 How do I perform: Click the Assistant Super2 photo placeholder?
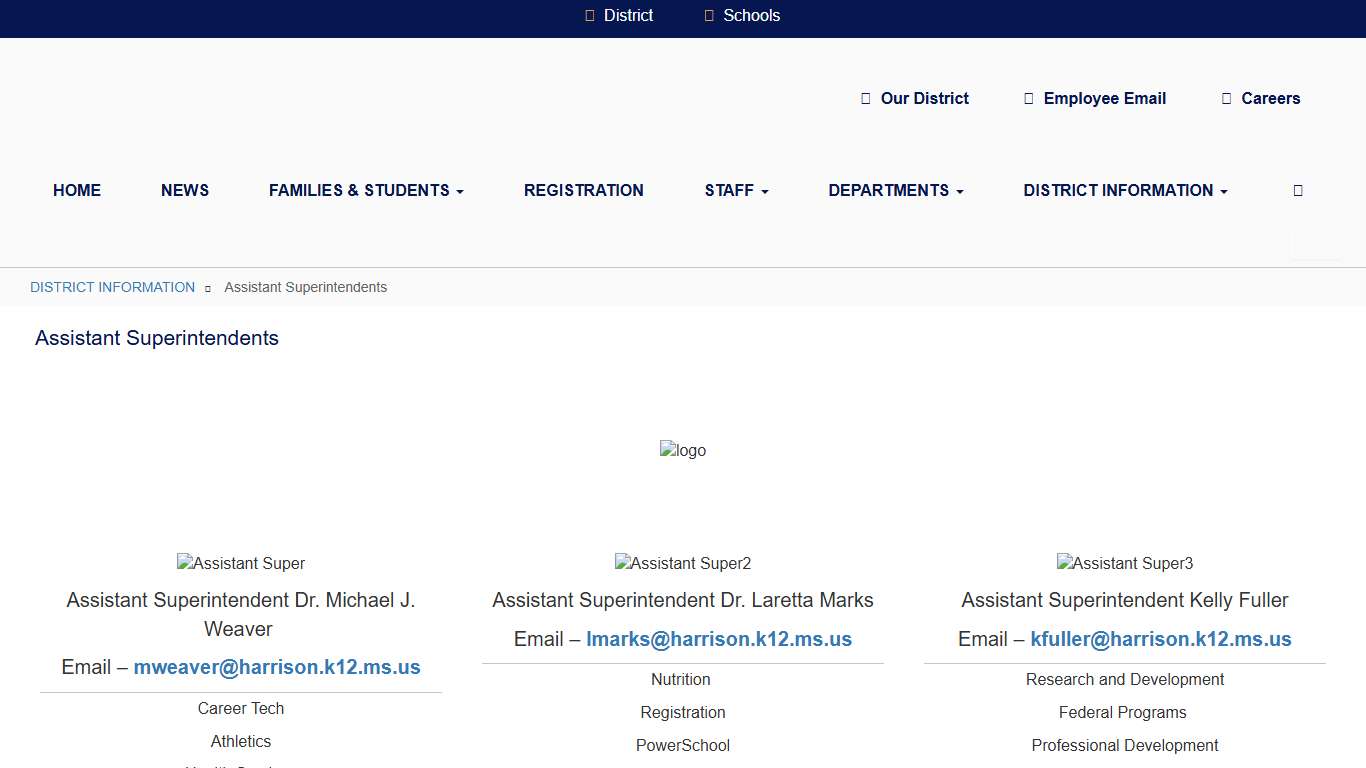pyautogui.click(x=683, y=563)
